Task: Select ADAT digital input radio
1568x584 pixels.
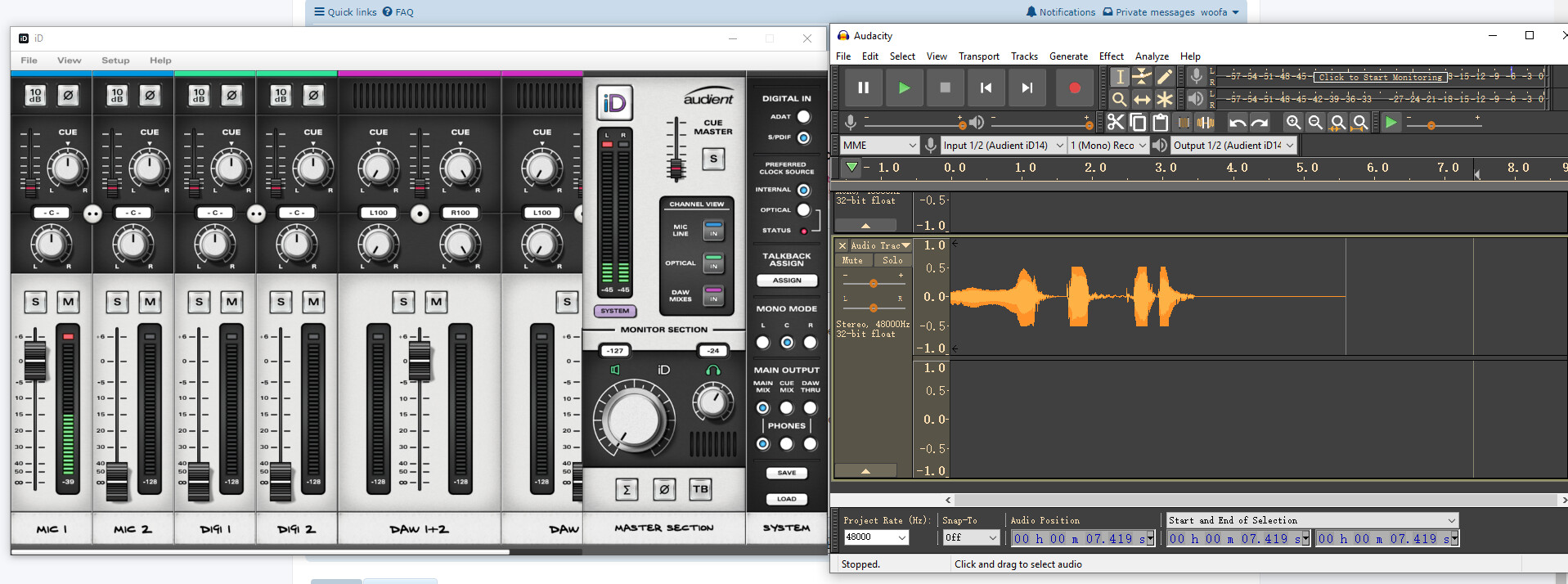Action: pyautogui.click(x=804, y=117)
